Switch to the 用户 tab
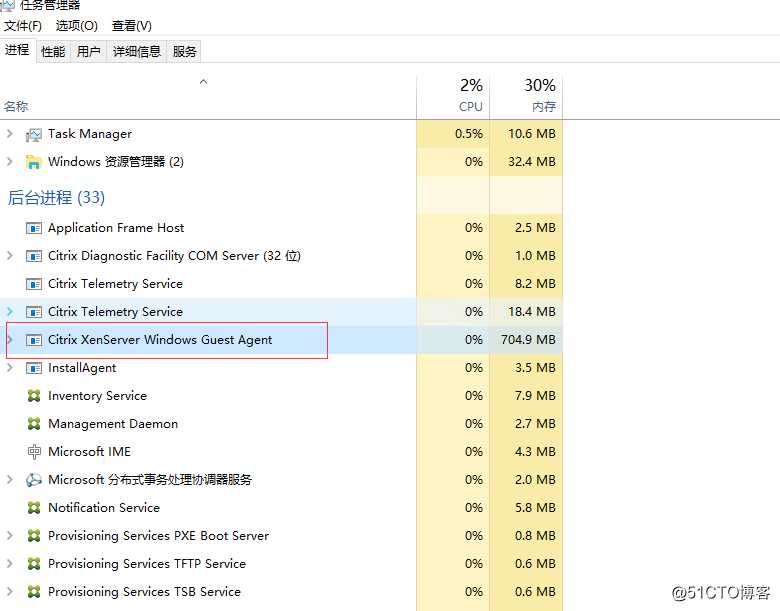Viewport: 780px width, 611px height. (89, 51)
